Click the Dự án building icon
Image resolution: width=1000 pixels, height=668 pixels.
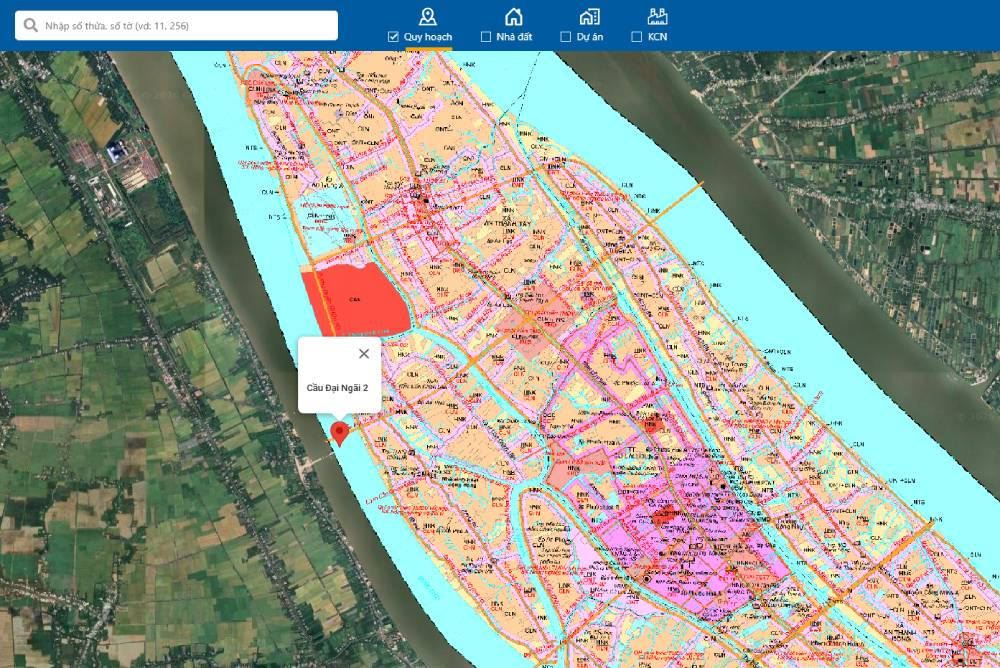(x=589, y=16)
